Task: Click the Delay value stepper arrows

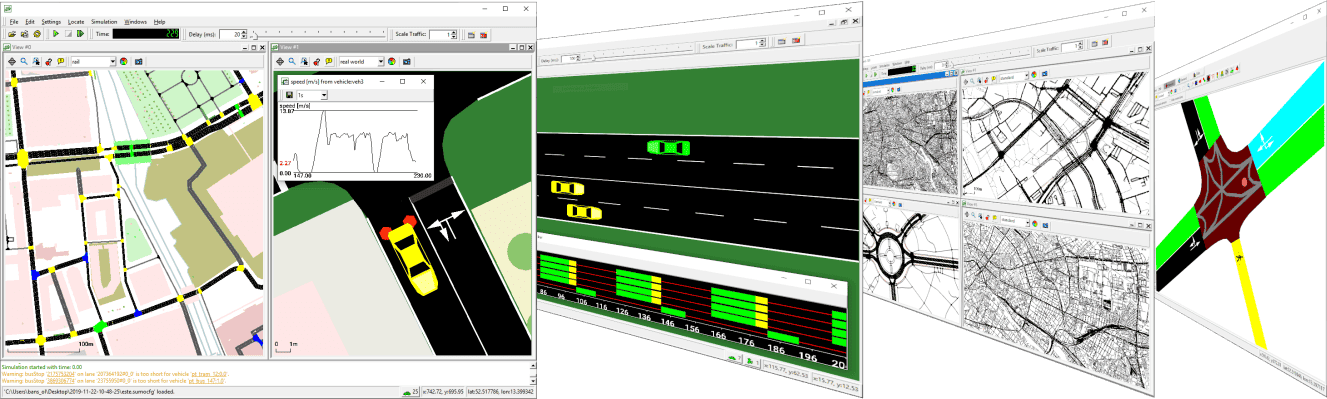Action: click(244, 34)
